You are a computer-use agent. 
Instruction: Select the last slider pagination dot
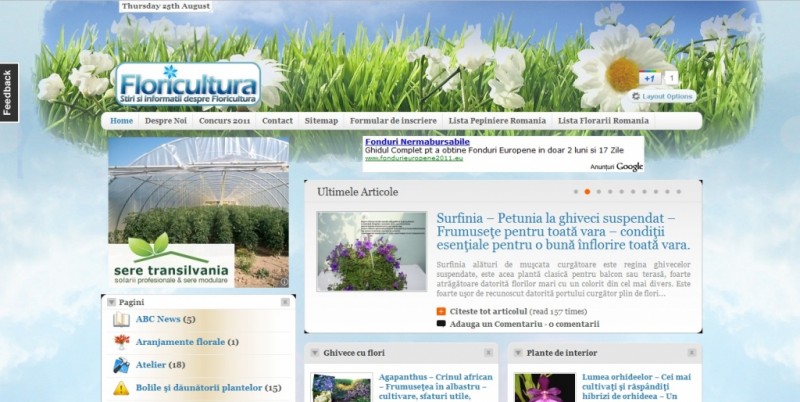678,191
